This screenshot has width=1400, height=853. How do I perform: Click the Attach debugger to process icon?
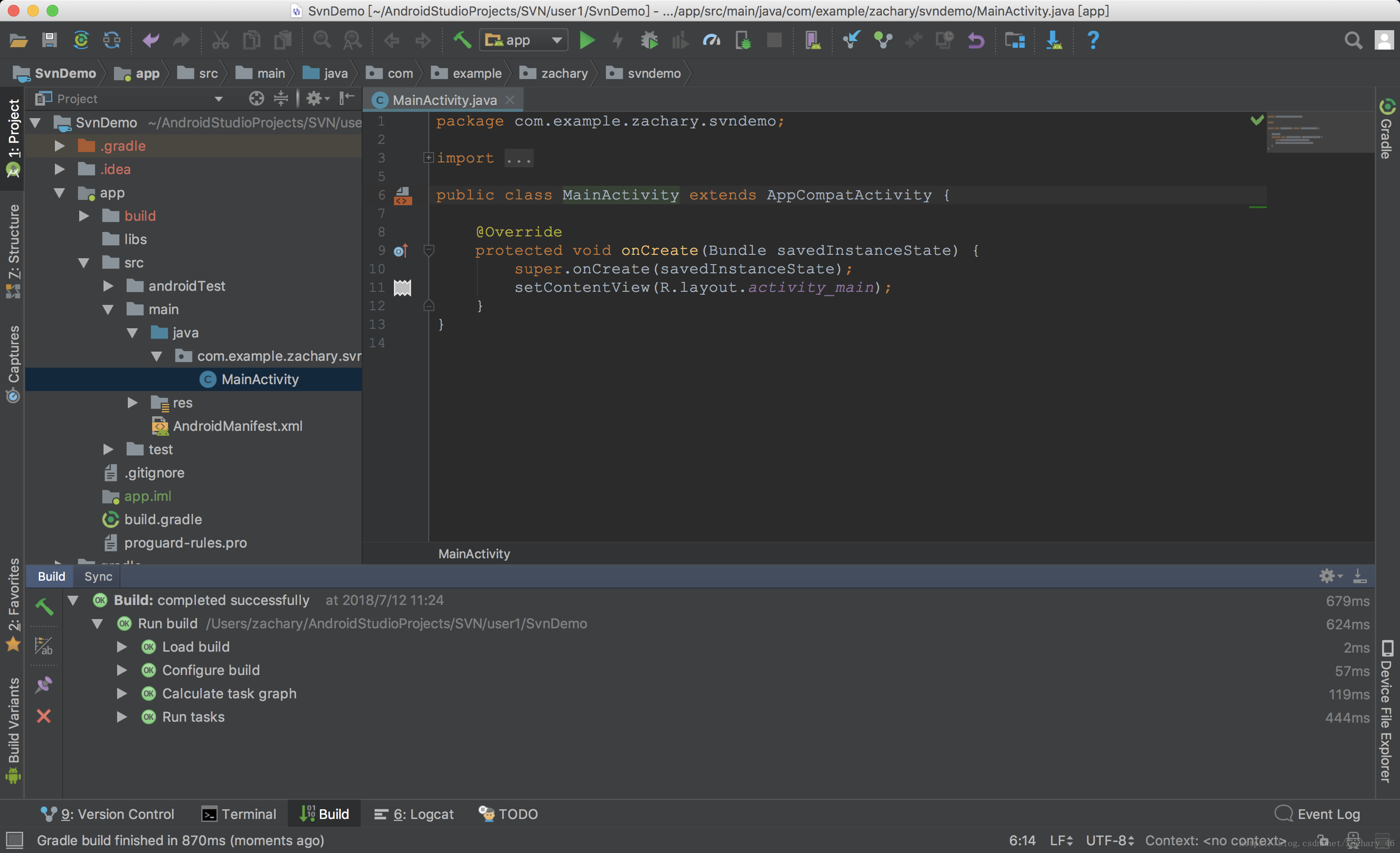[743, 40]
